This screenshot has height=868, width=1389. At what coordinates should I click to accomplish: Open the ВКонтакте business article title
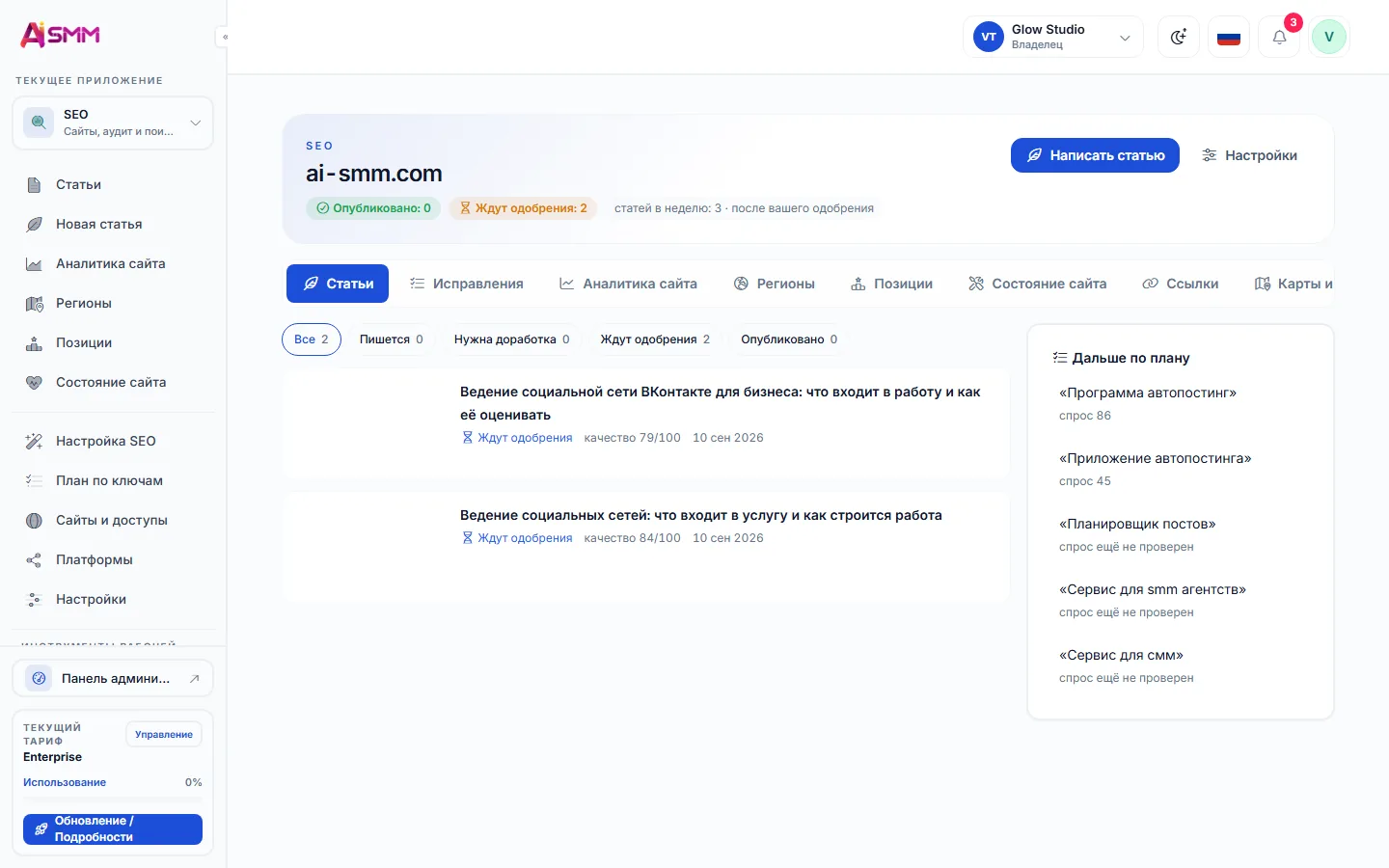tap(720, 403)
